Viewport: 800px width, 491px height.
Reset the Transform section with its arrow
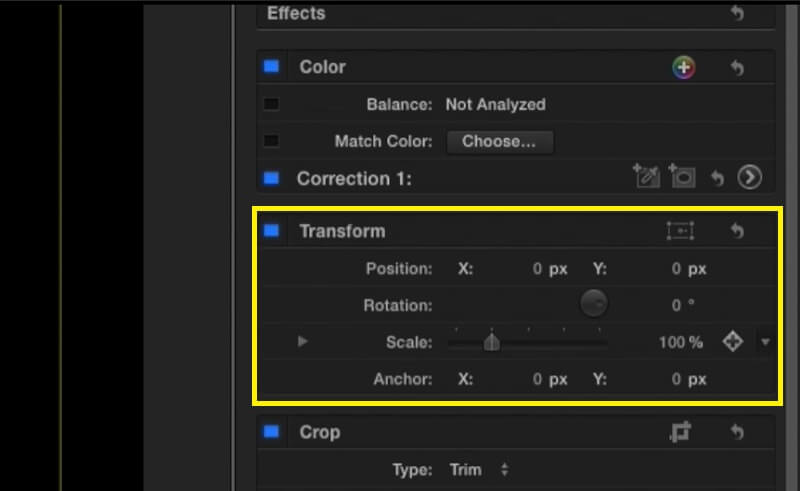[737, 231]
